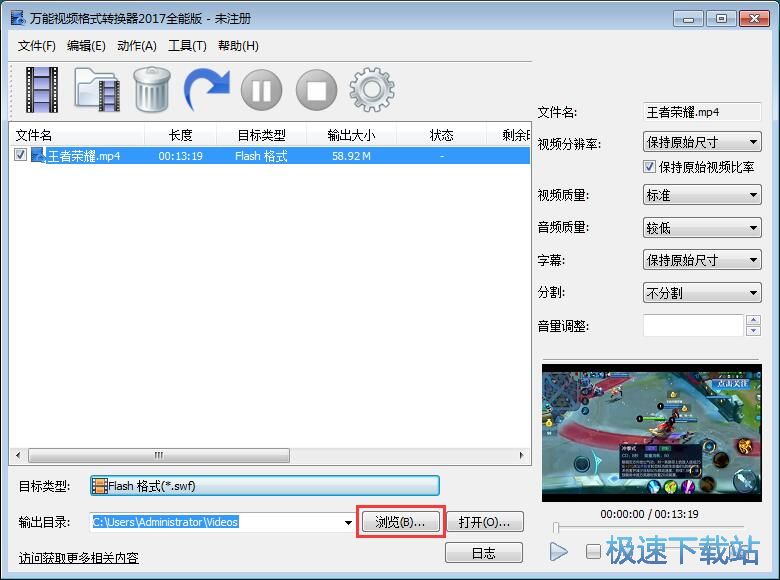
Task: Open the 字幕 dropdown
Action: [702, 260]
